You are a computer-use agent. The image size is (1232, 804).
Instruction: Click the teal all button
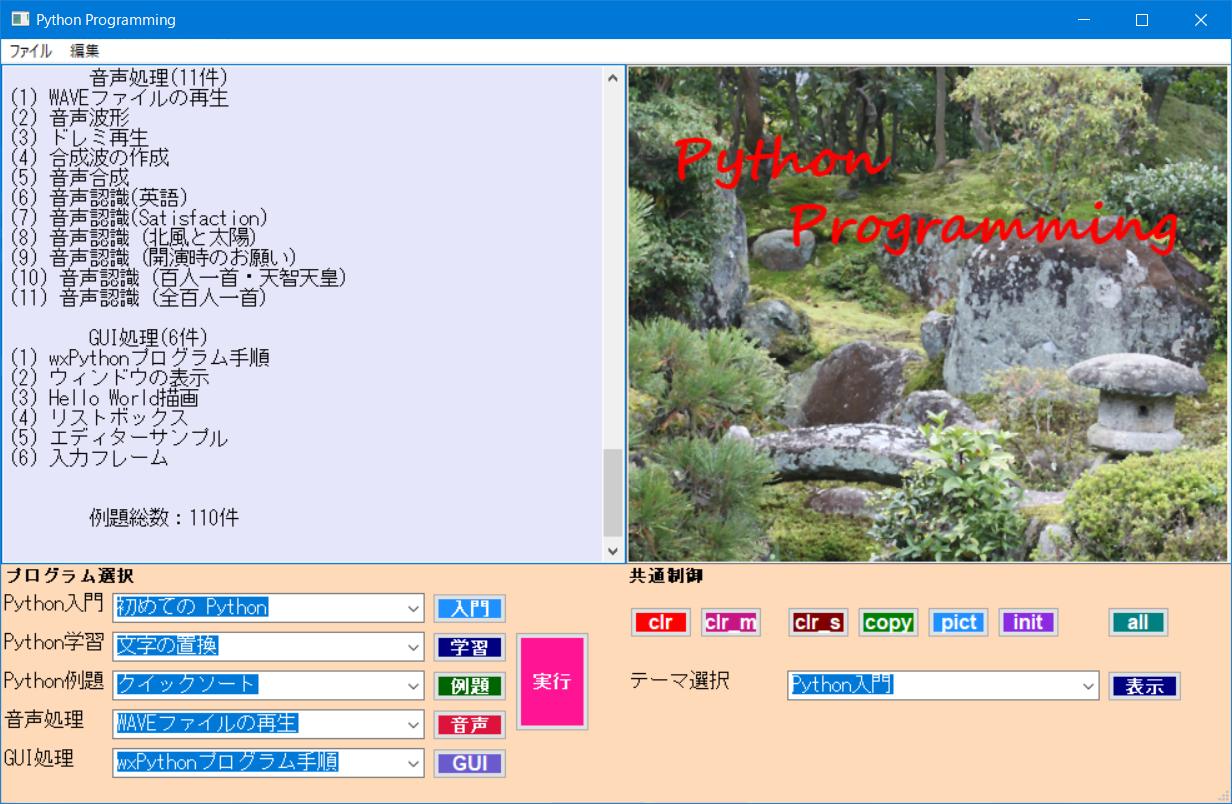1138,622
